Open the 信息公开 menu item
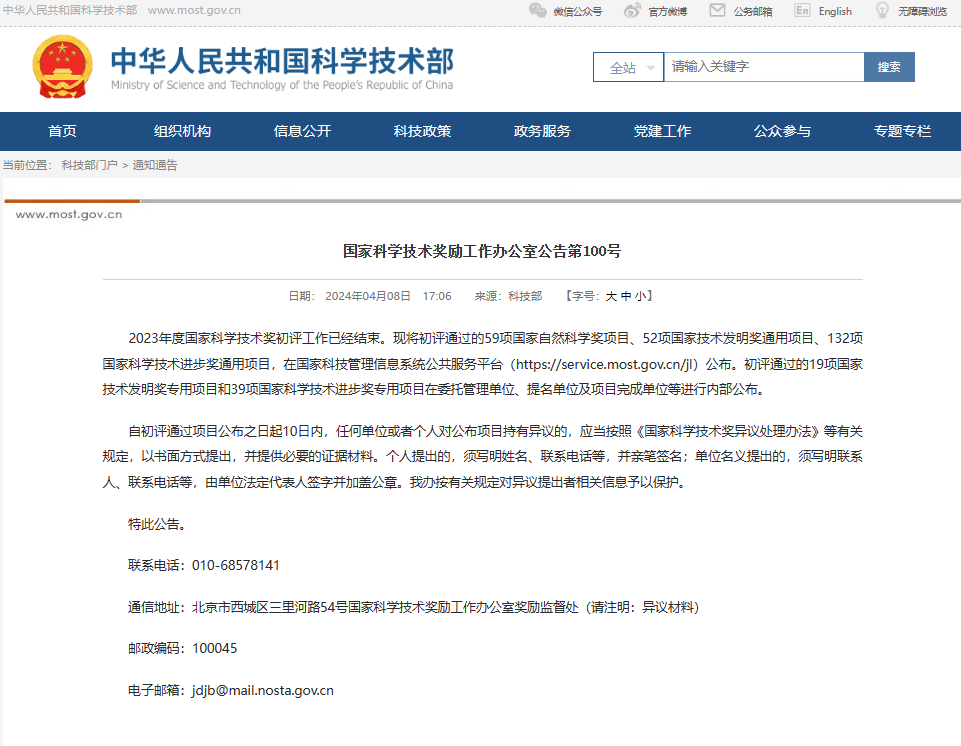 click(x=302, y=131)
